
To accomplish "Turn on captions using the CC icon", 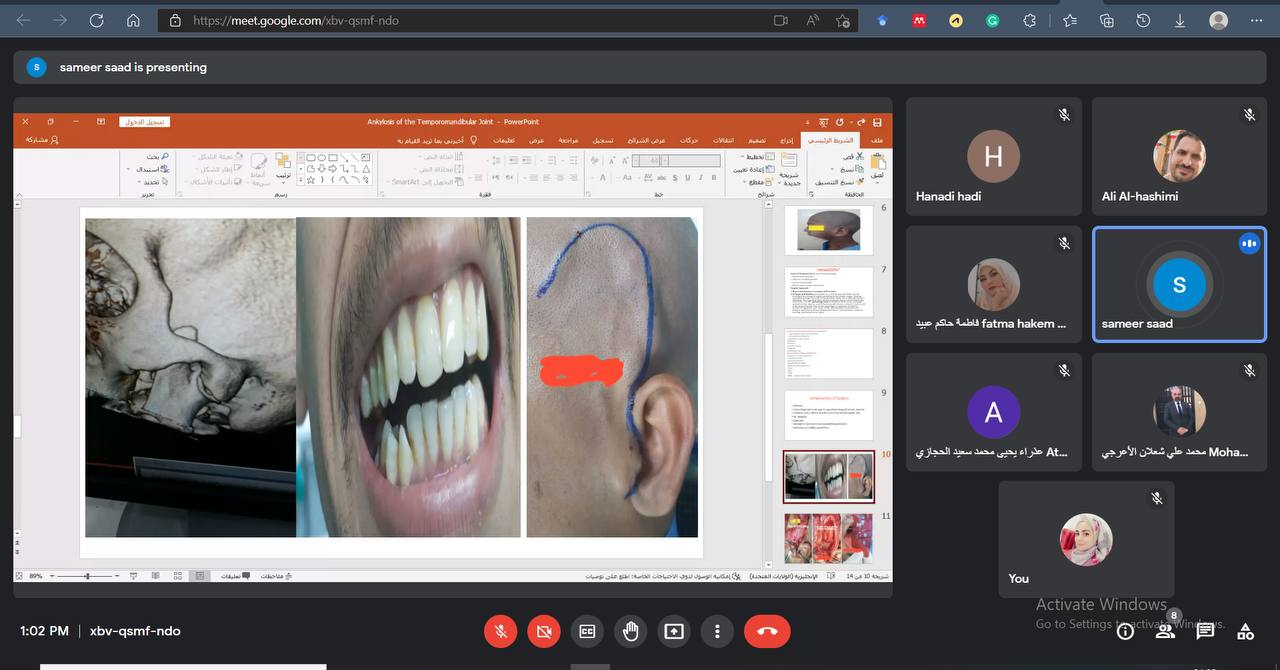I will click(587, 631).
